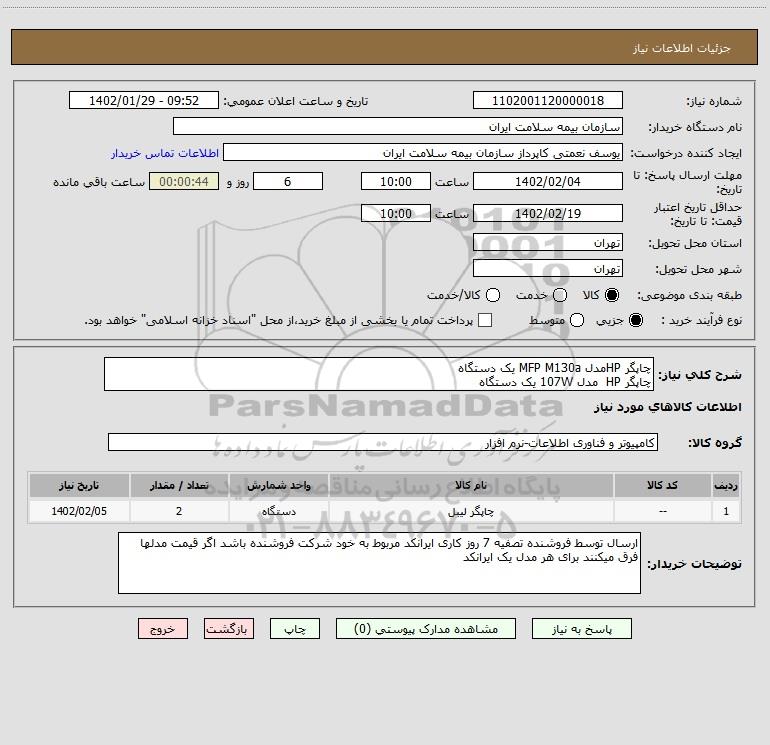Click the request creator field یوسف نعمتی
Image resolution: width=770 pixels, height=745 pixels.
click(423, 153)
